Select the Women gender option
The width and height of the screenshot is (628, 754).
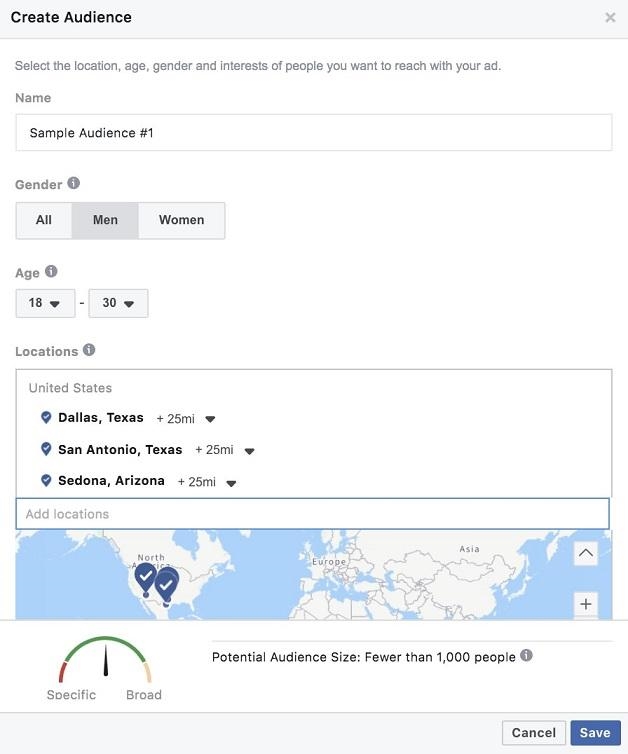coord(181,220)
